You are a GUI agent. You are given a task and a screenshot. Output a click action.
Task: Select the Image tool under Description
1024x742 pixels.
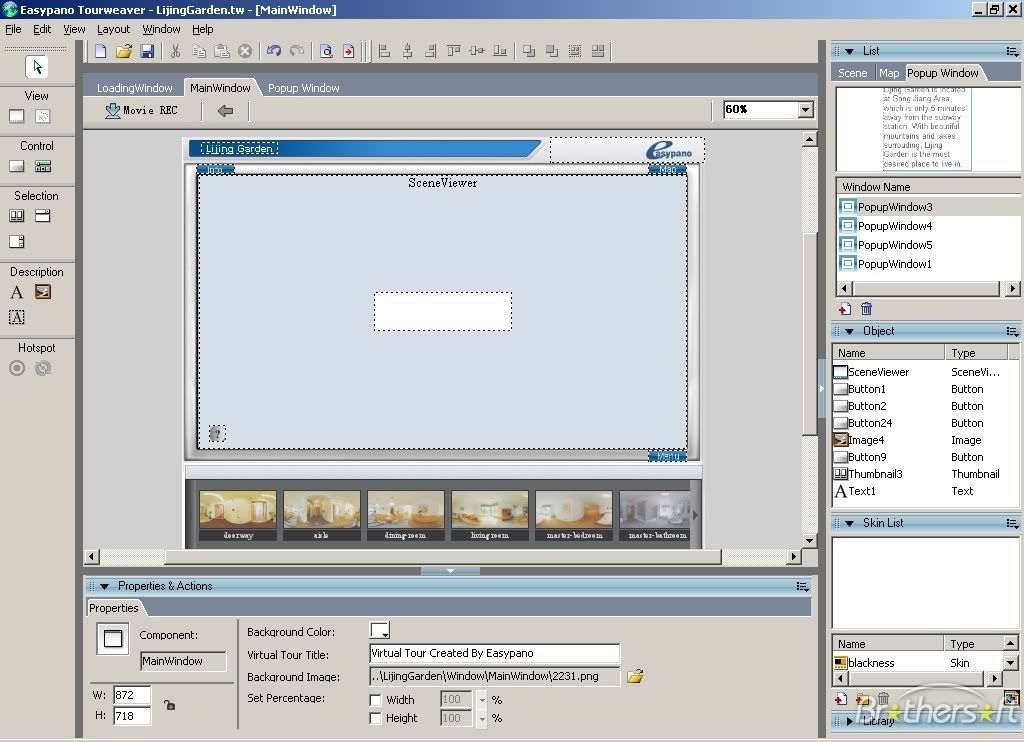(42, 292)
